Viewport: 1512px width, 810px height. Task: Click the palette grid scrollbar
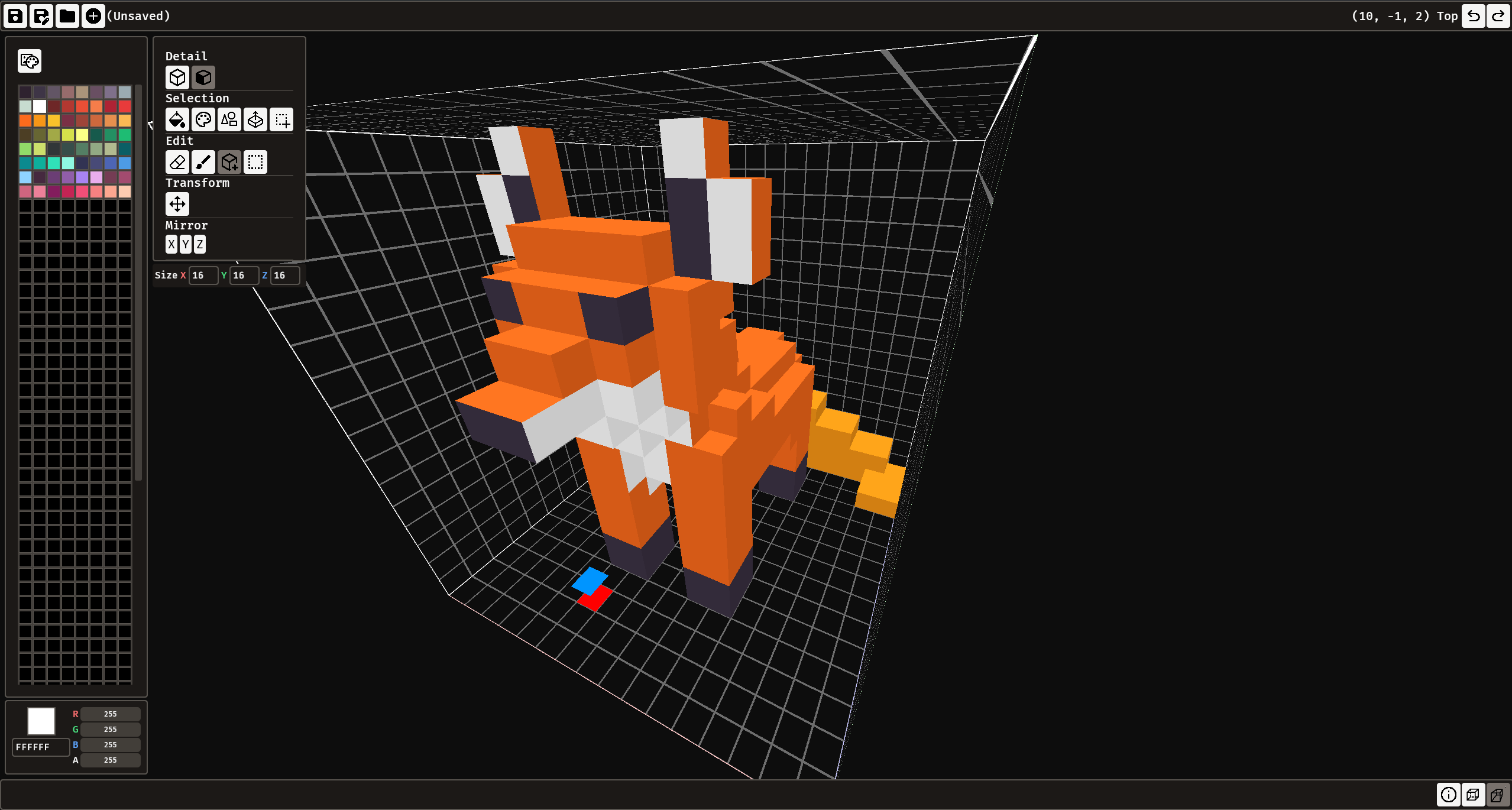[138, 283]
